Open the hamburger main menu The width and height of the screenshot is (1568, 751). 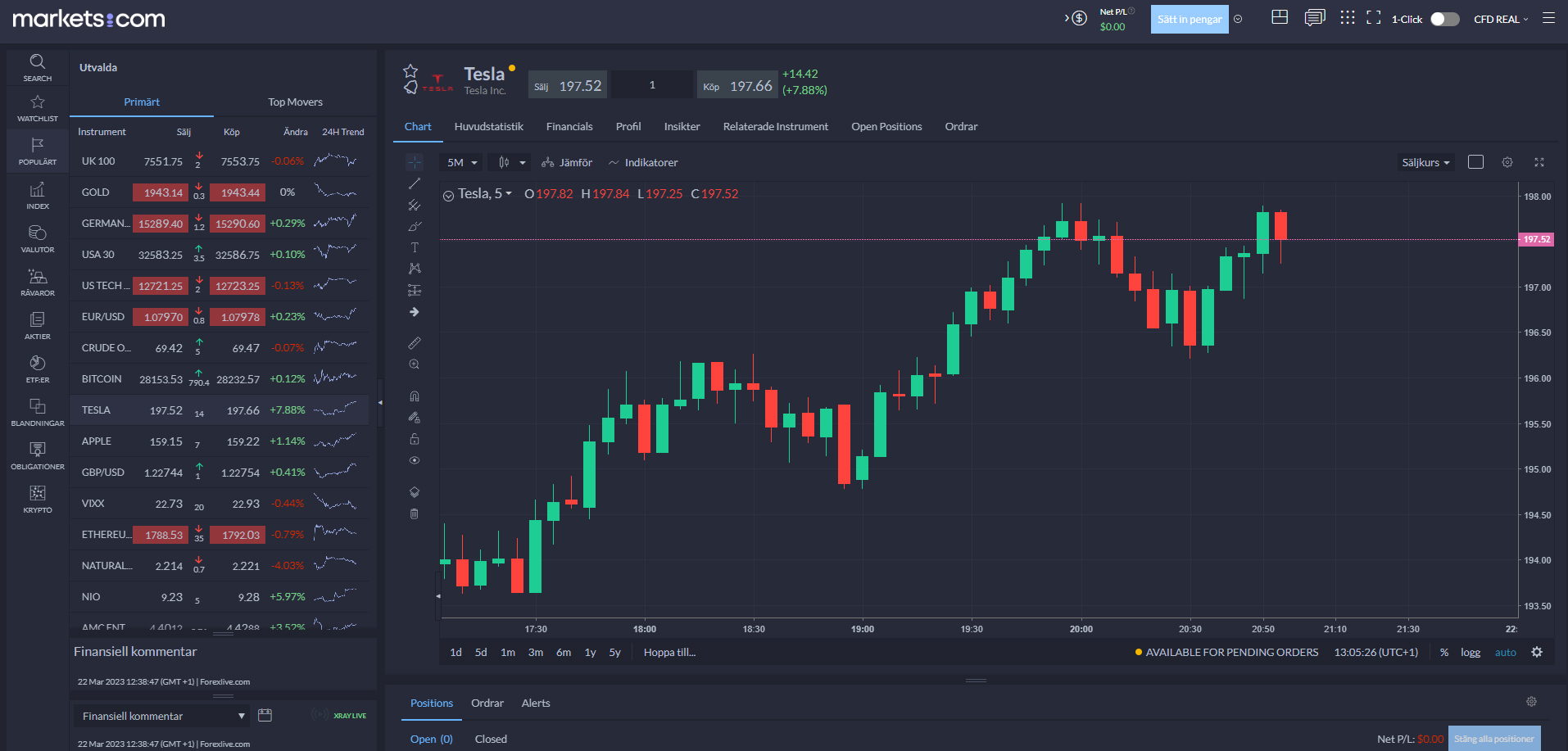(x=1548, y=18)
